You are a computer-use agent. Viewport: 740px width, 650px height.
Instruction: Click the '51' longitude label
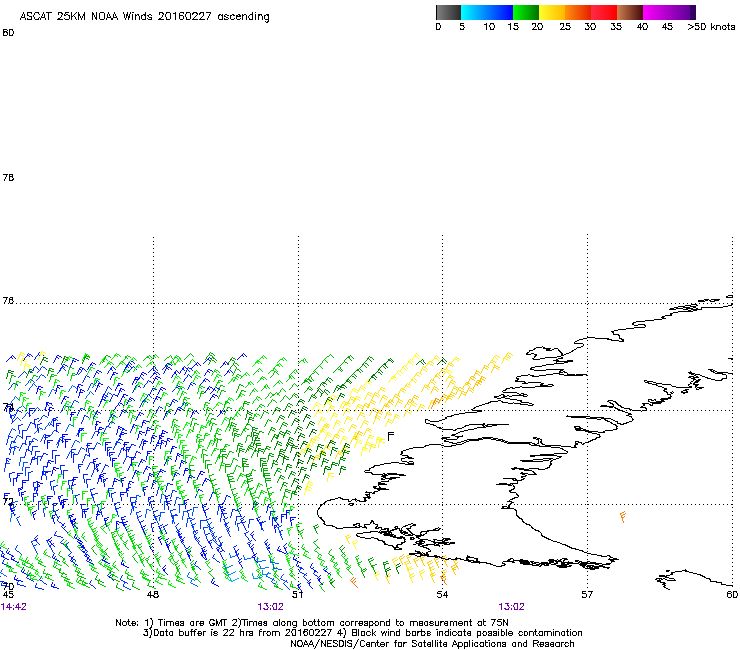click(x=297, y=595)
